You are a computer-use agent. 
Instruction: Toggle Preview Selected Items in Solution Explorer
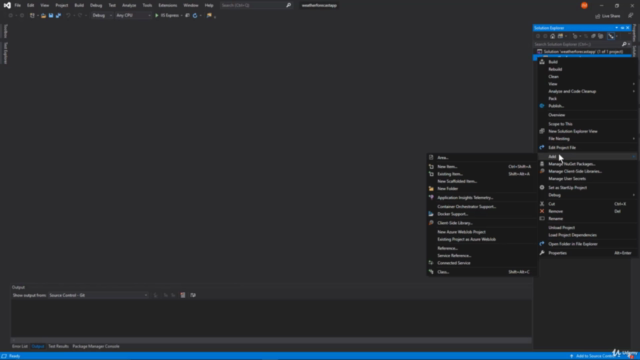[x=611, y=36]
